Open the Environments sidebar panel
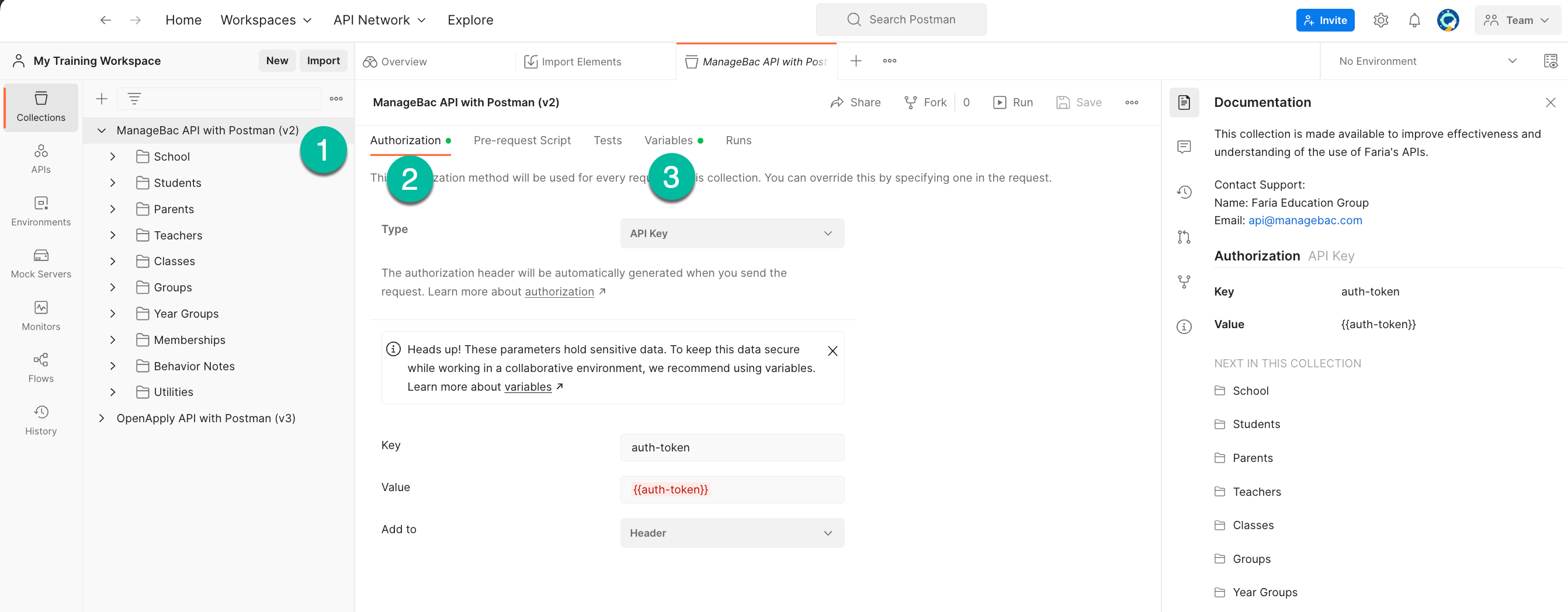The width and height of the screenshot is (1568, 612). pos(41,211)
